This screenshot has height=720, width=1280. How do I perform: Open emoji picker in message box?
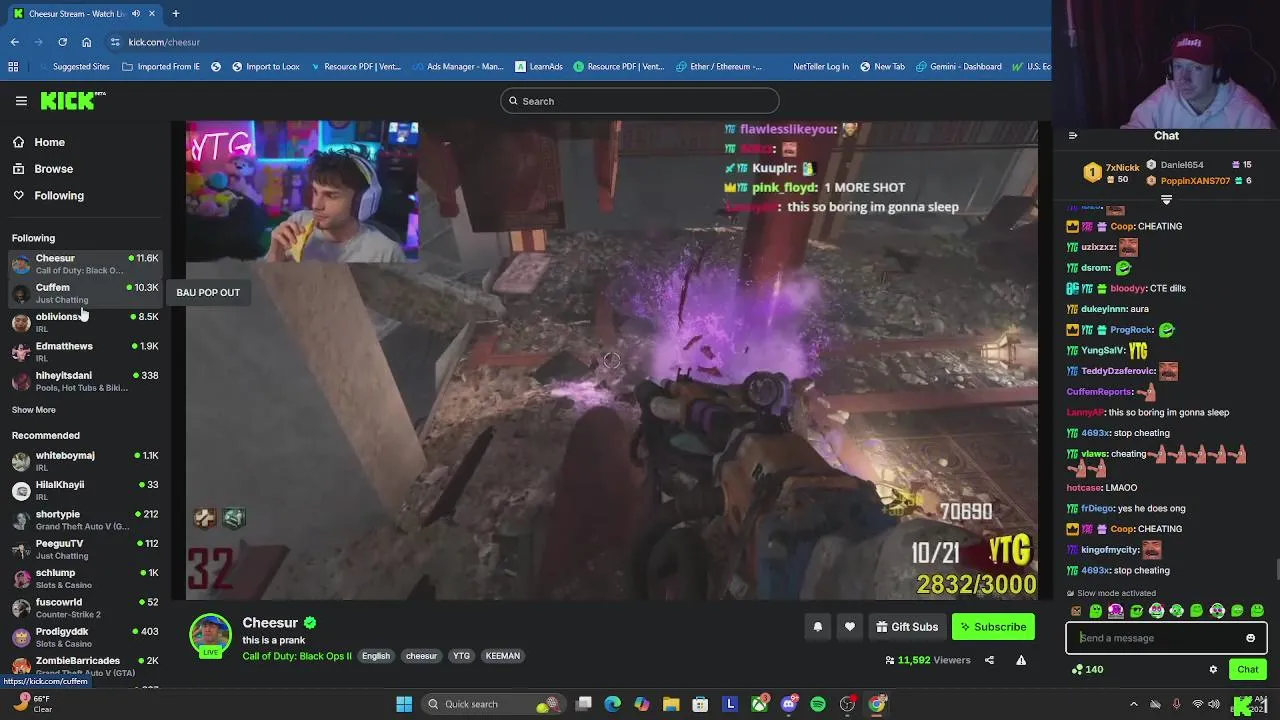coord(1250,638)
